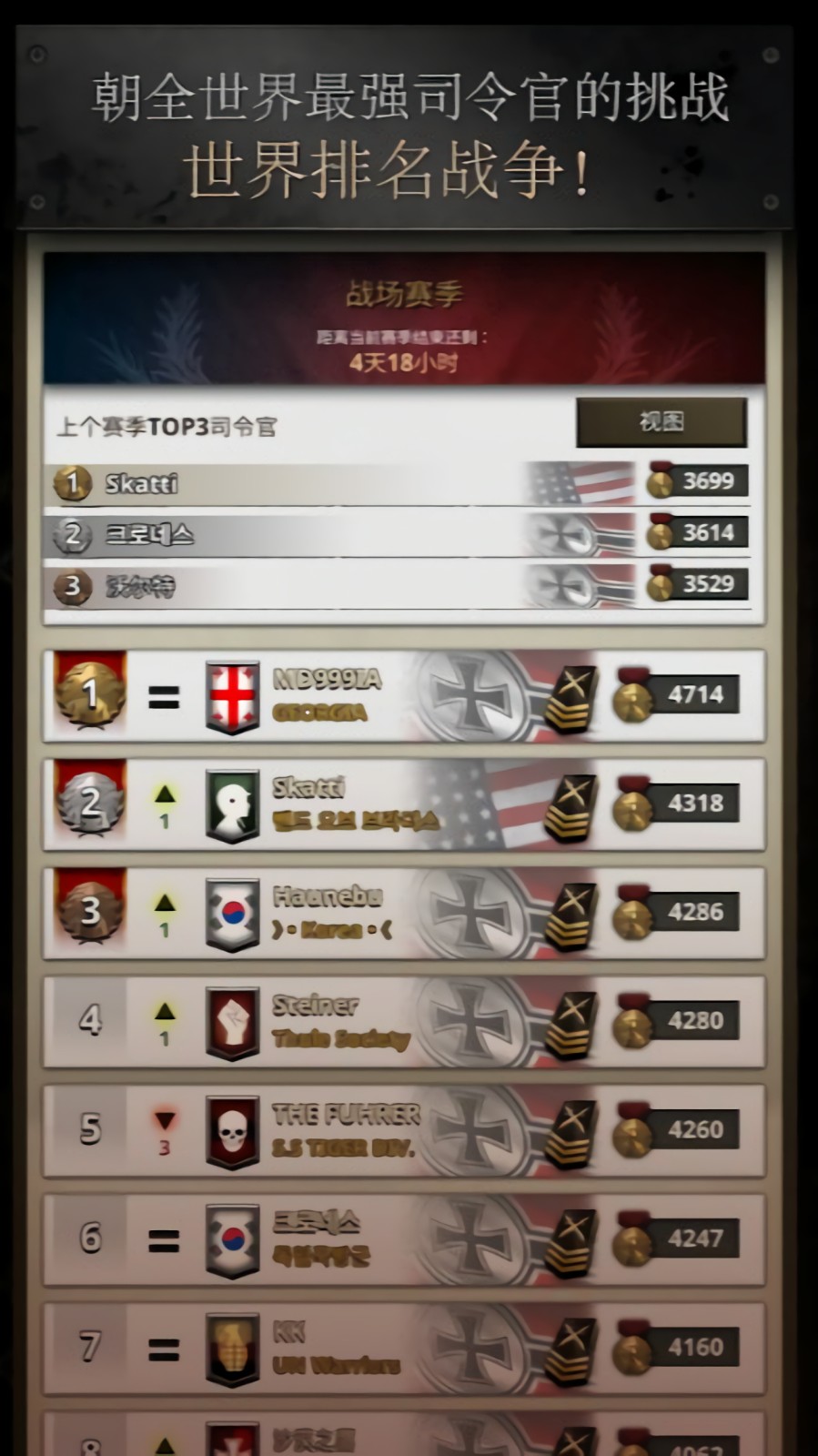Tap Skatti's white head silhouette emblem
This screenshot has width=818, height=1456.
[x=233, y=806]
